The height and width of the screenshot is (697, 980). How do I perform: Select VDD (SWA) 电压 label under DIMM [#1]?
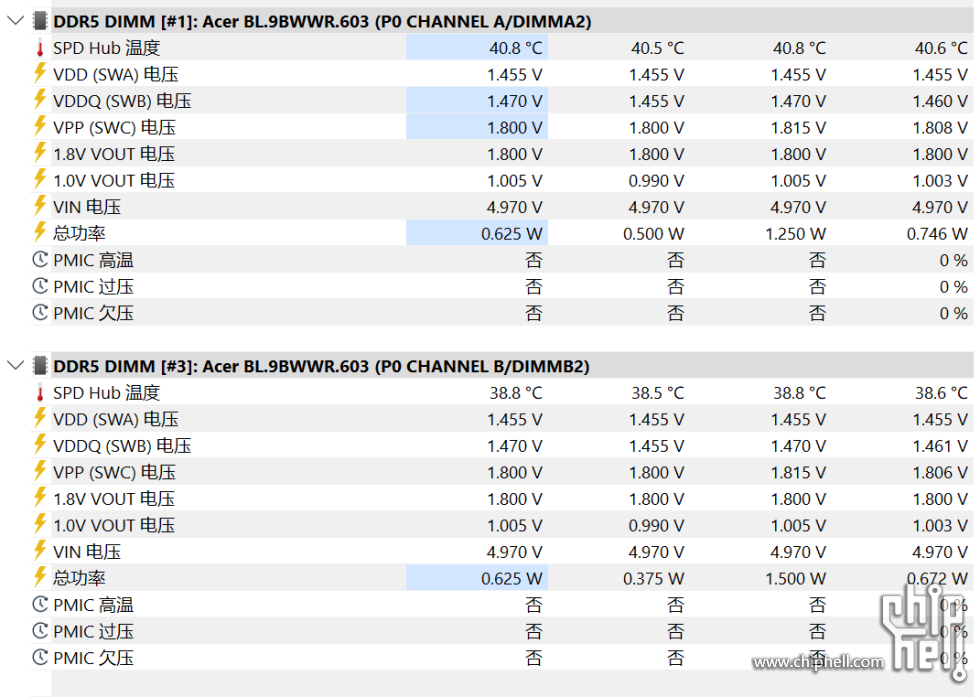(116, 74)
